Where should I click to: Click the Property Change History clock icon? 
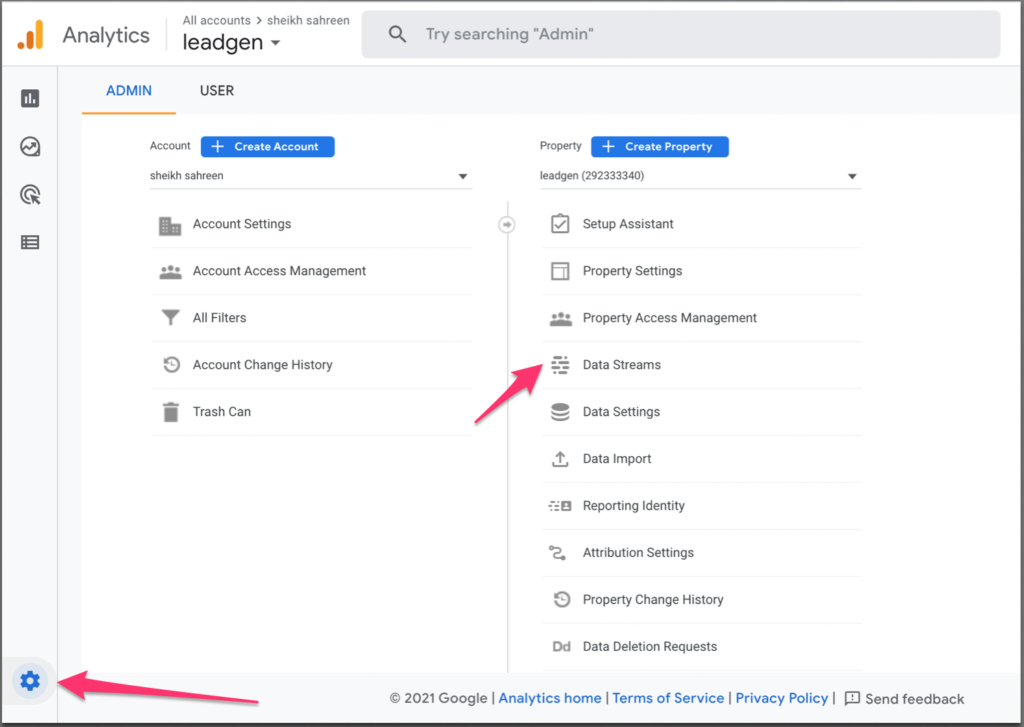(x=562, y=599)
